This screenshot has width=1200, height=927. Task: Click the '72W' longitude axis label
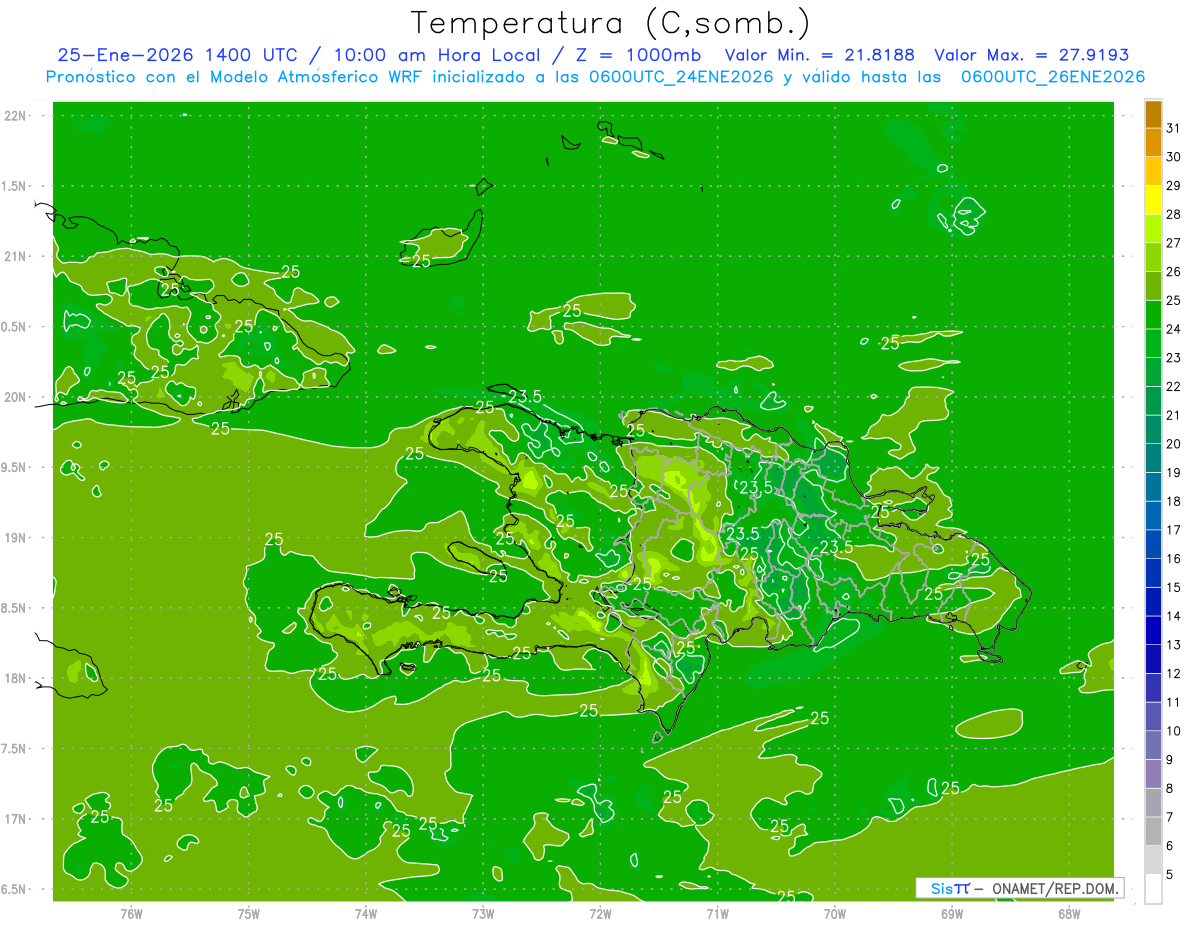pyautogui.click(x=600, y=913)
